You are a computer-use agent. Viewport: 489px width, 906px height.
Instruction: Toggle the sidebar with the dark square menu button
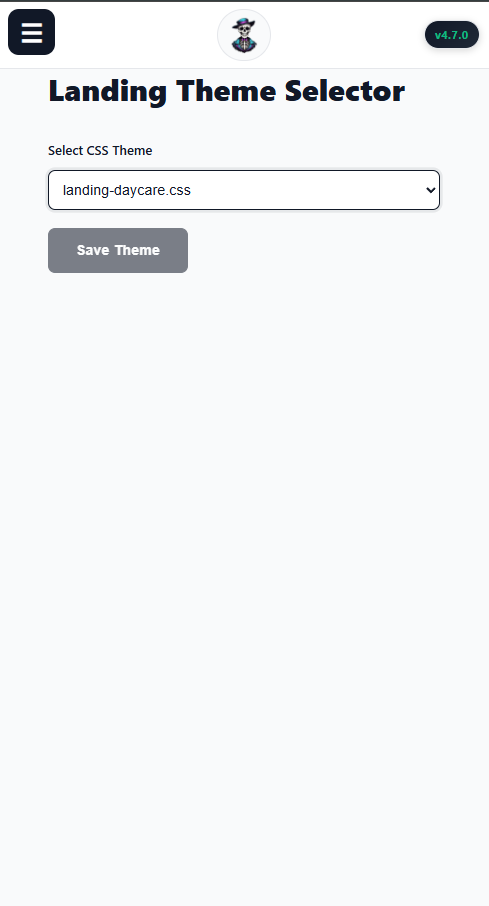click(31, 32)
